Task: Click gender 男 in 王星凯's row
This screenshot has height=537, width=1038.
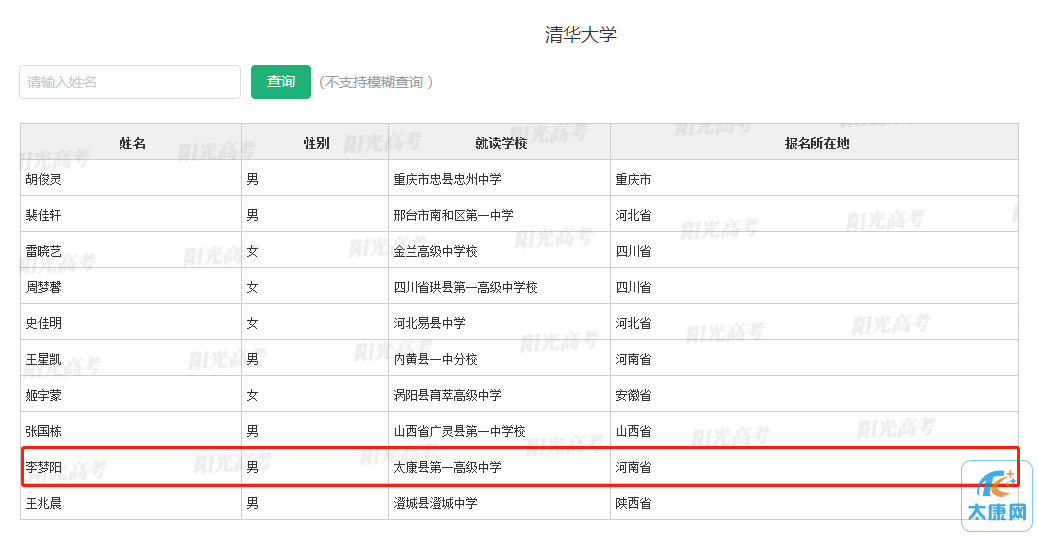Action: pyautogui.click(x=252, y=360)
